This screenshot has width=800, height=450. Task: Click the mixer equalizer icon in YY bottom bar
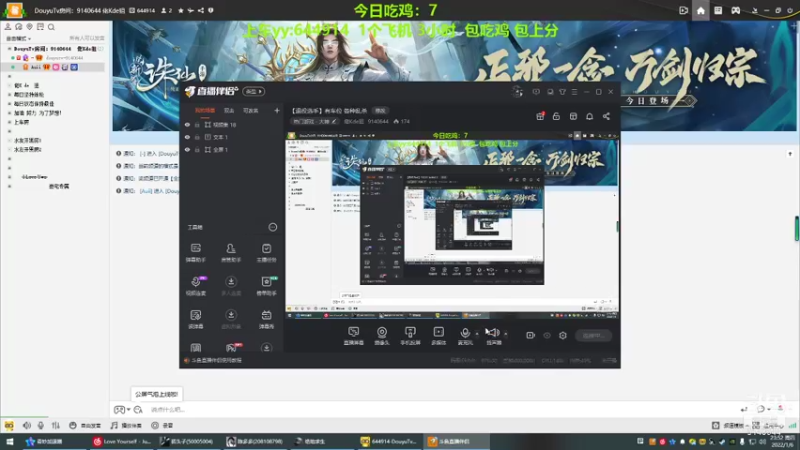(56, 425)
